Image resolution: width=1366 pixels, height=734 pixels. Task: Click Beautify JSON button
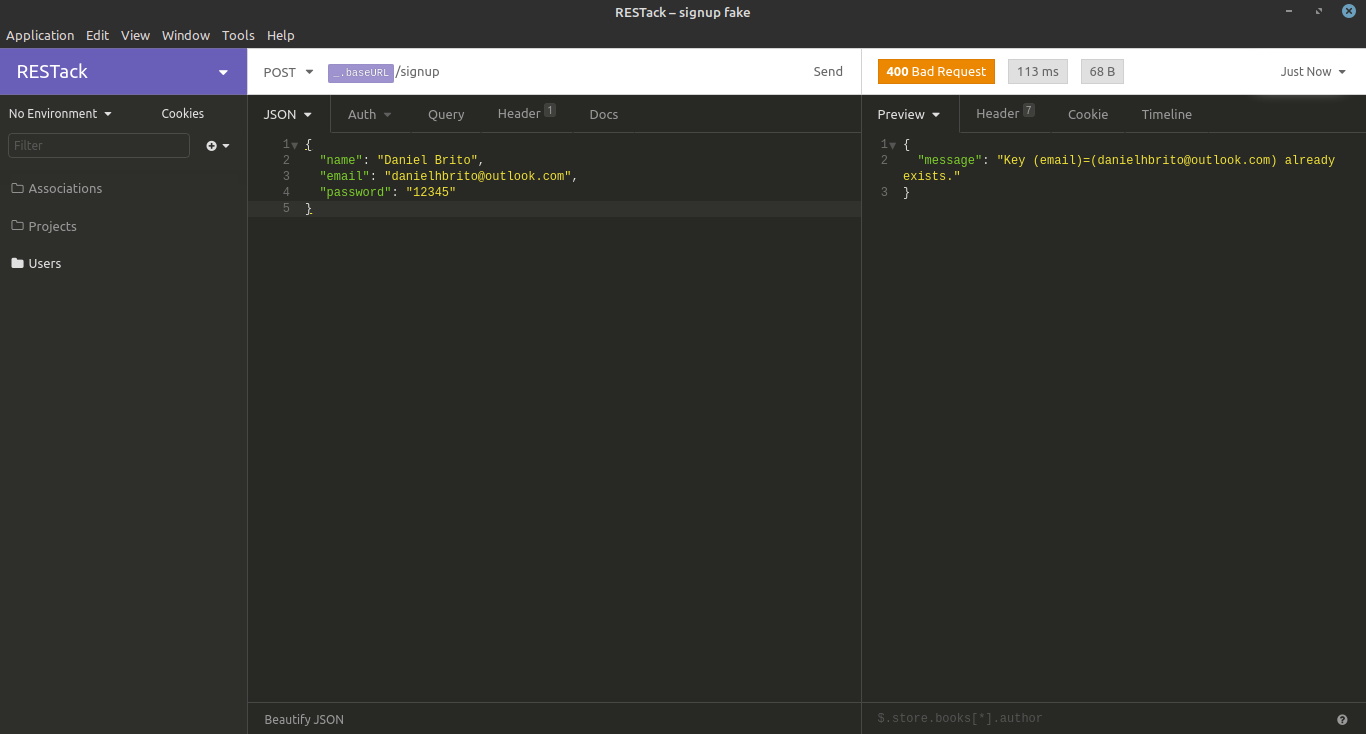(304, 719)
